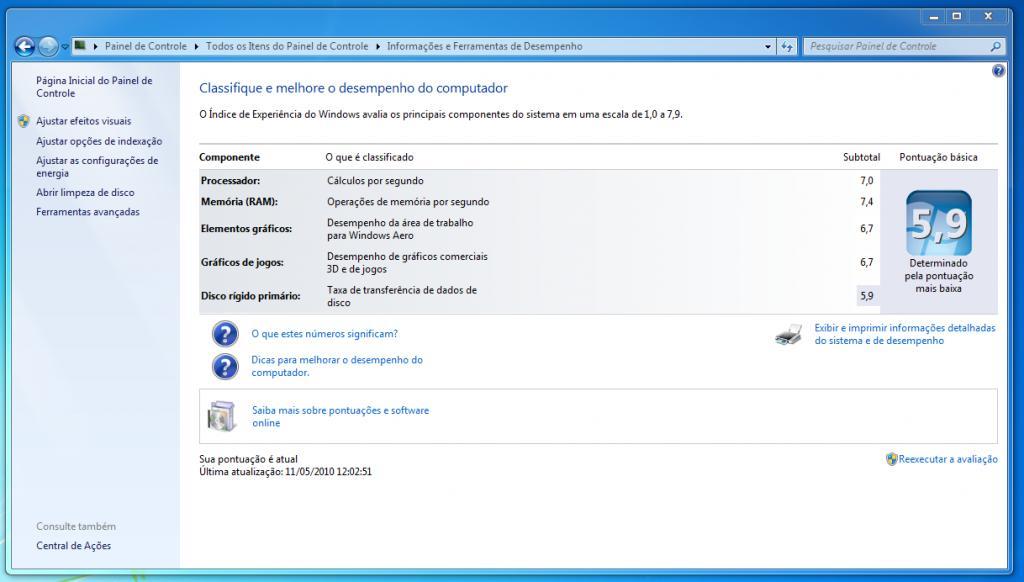Click the 7,4 memory subtotal value
Viewport: 1024px width, 582px height.
pos(867,202)
